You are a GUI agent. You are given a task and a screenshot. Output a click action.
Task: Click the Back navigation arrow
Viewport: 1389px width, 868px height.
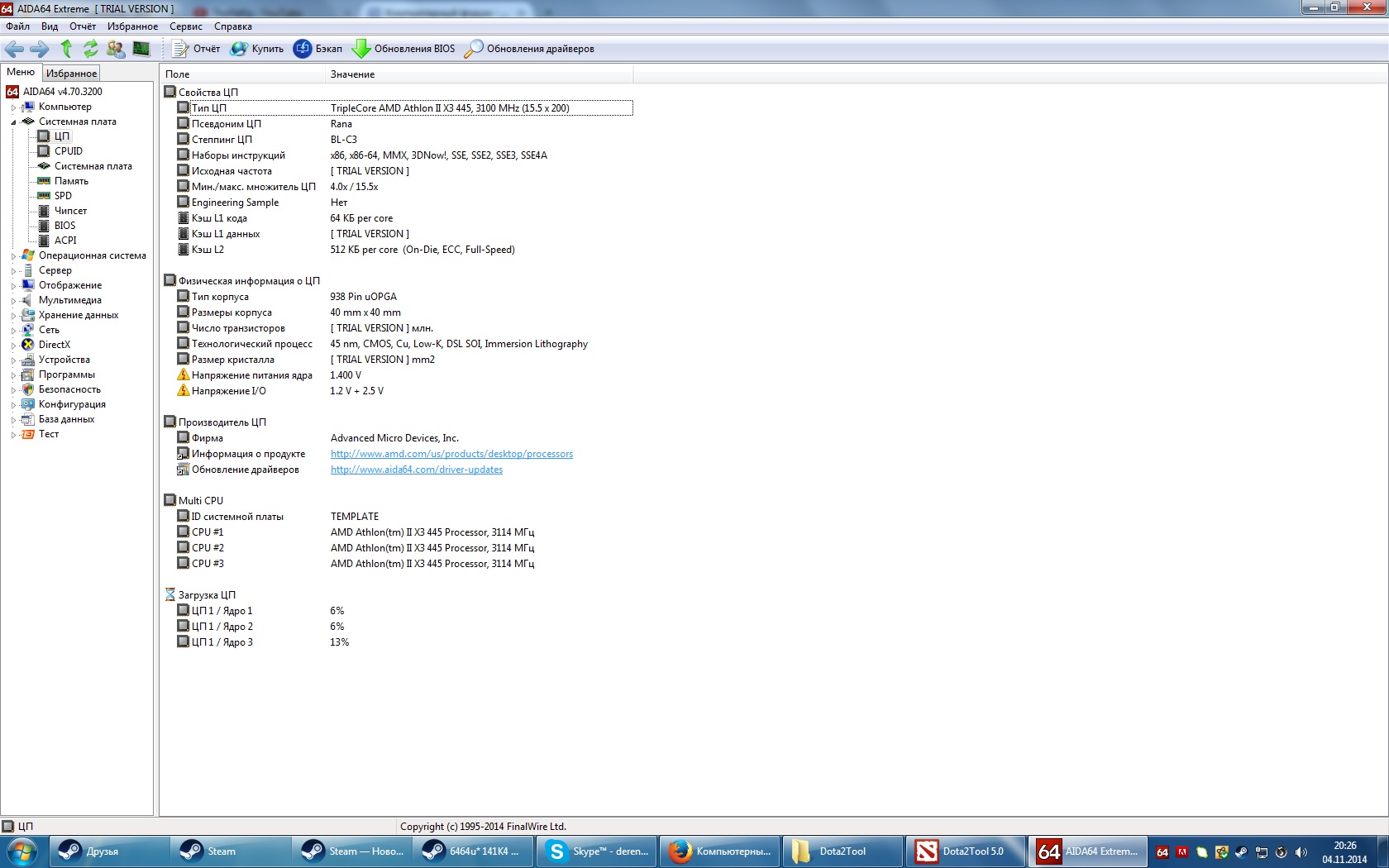[15, 49]
